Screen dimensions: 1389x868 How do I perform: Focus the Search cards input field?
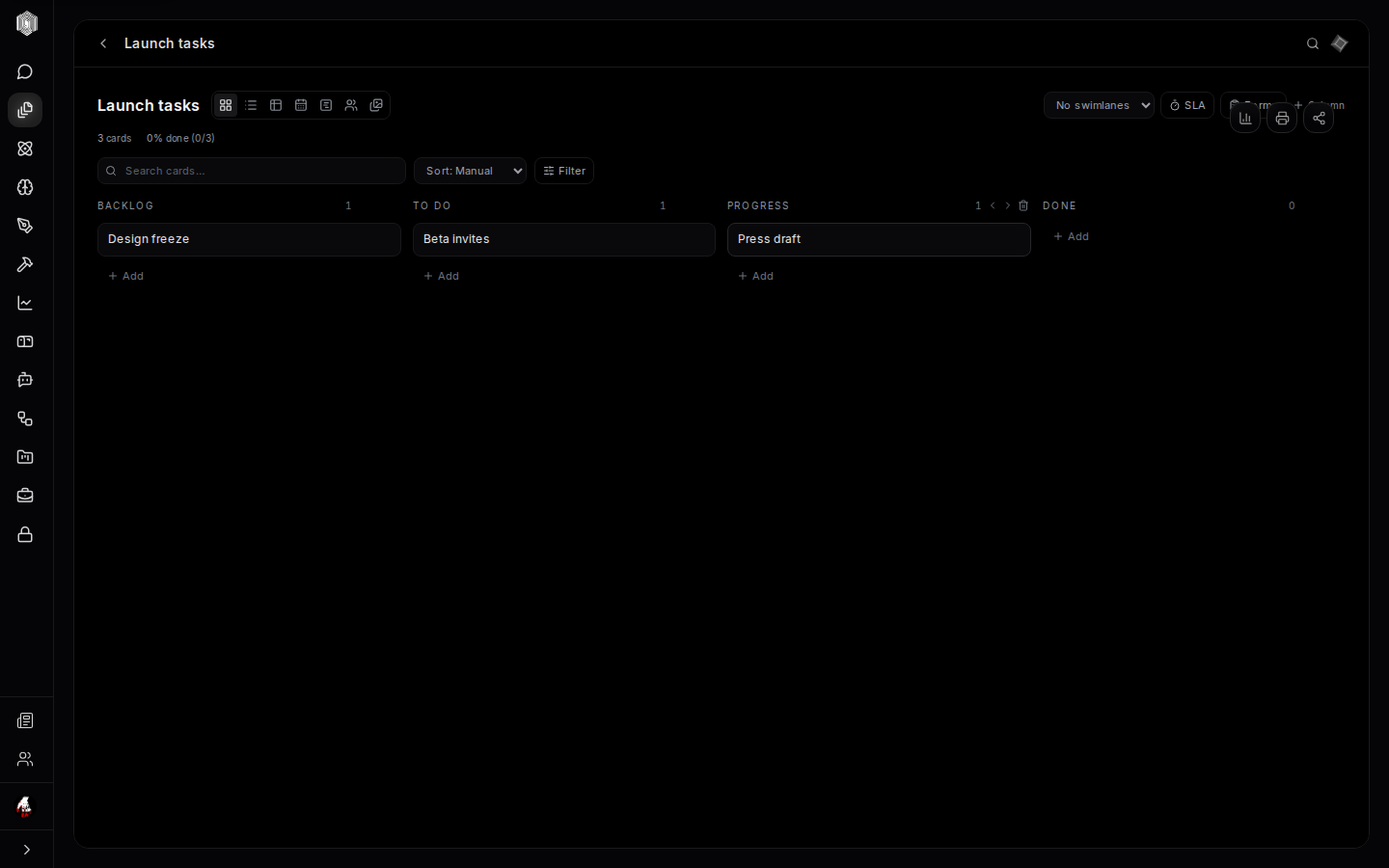point(252,171)
